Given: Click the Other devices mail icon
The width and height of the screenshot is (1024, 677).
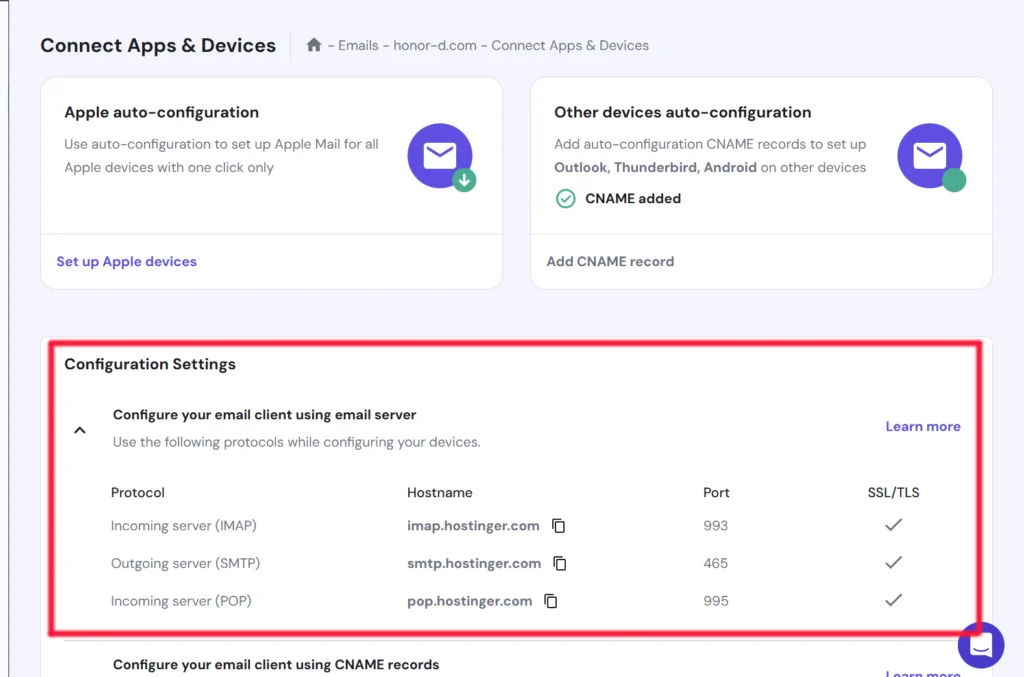Looking at the screenshot, I should (x=931, y=156).
